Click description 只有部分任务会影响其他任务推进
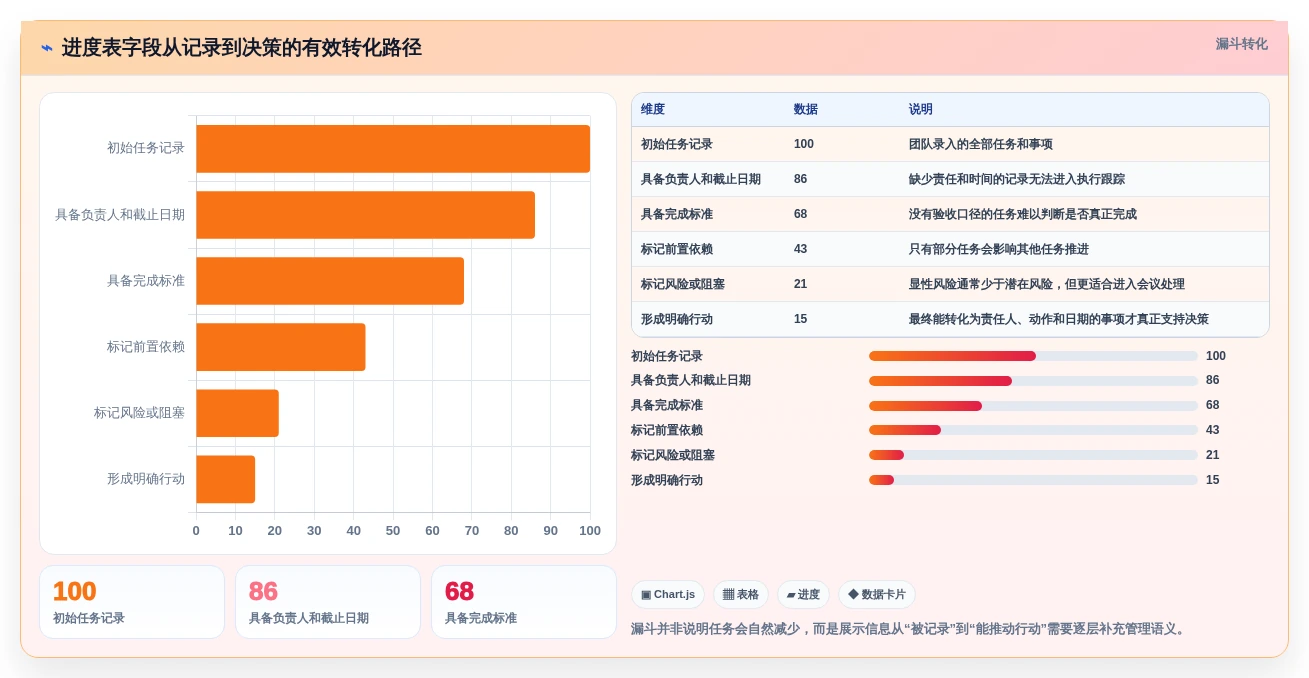This screenshot has width=1309, height=678. (x=999, y=249)
